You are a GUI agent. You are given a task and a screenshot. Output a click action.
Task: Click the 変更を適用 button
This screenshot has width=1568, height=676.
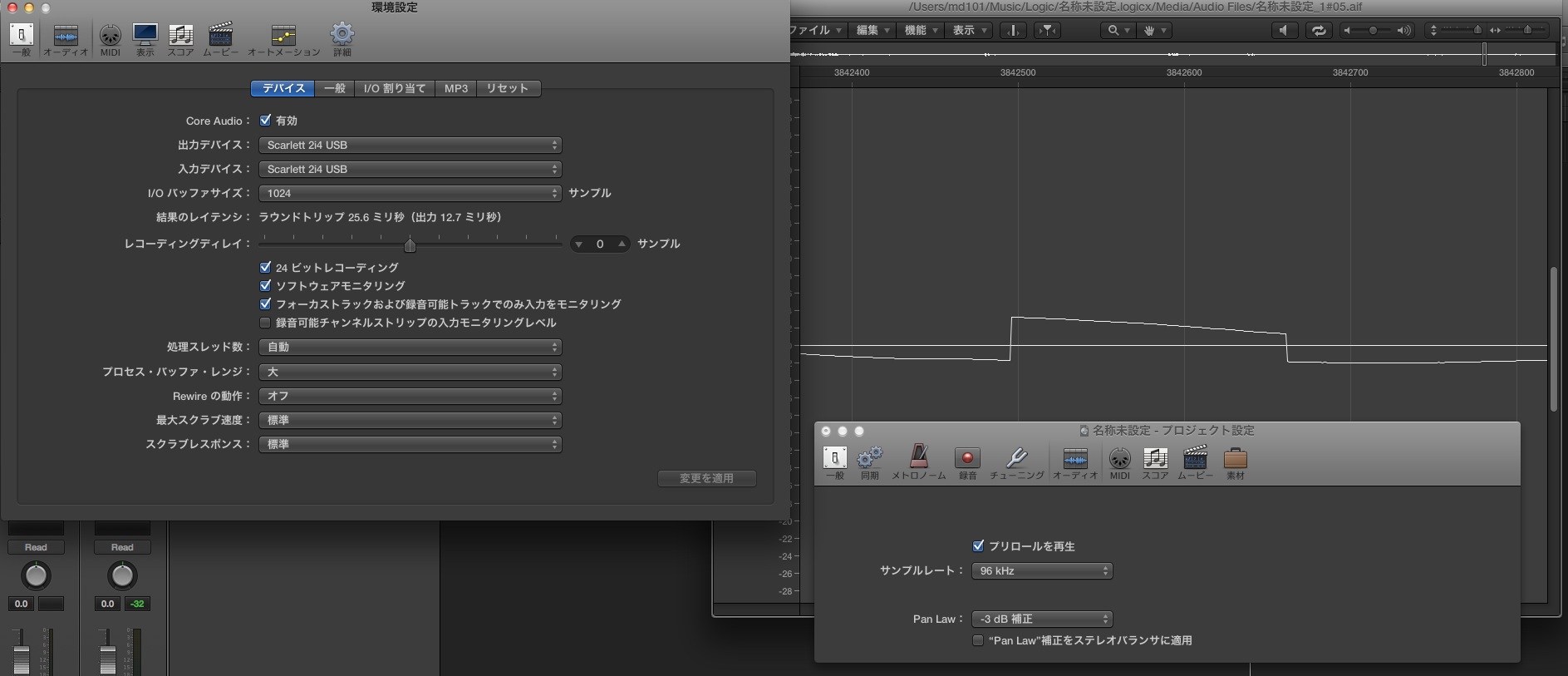pos(707,479)
